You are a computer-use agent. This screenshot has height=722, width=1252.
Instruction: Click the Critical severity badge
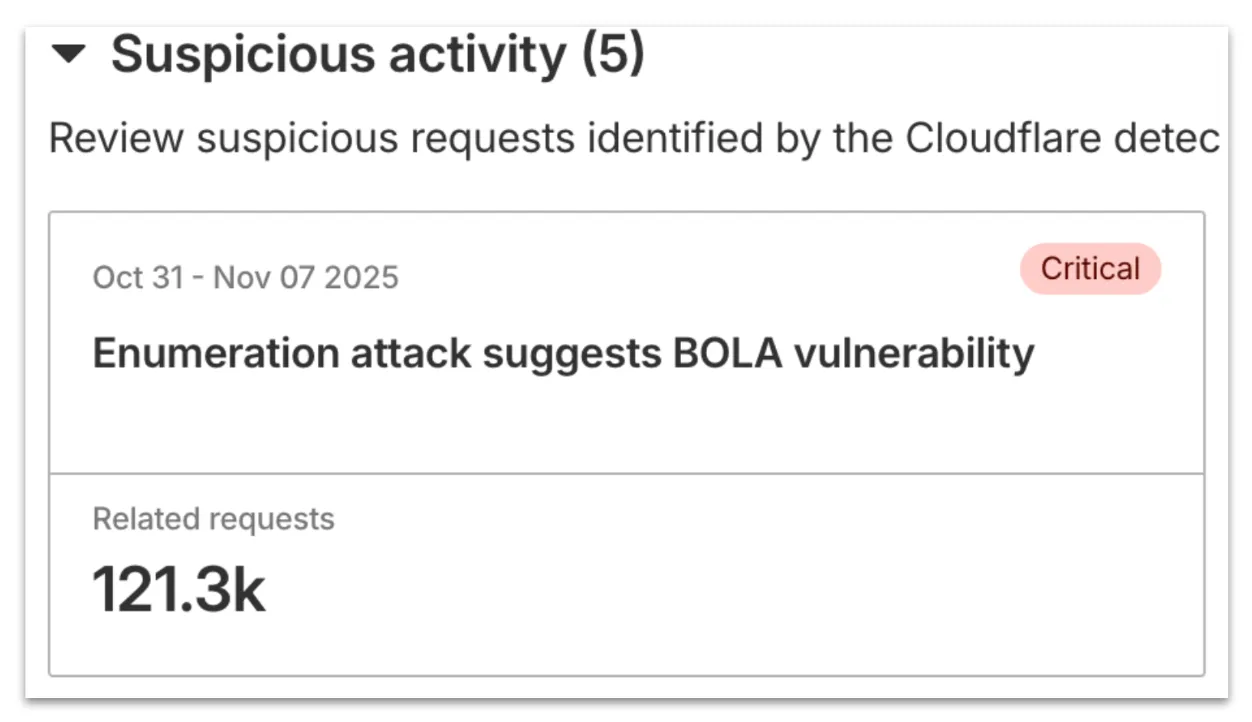(1090, 269)
